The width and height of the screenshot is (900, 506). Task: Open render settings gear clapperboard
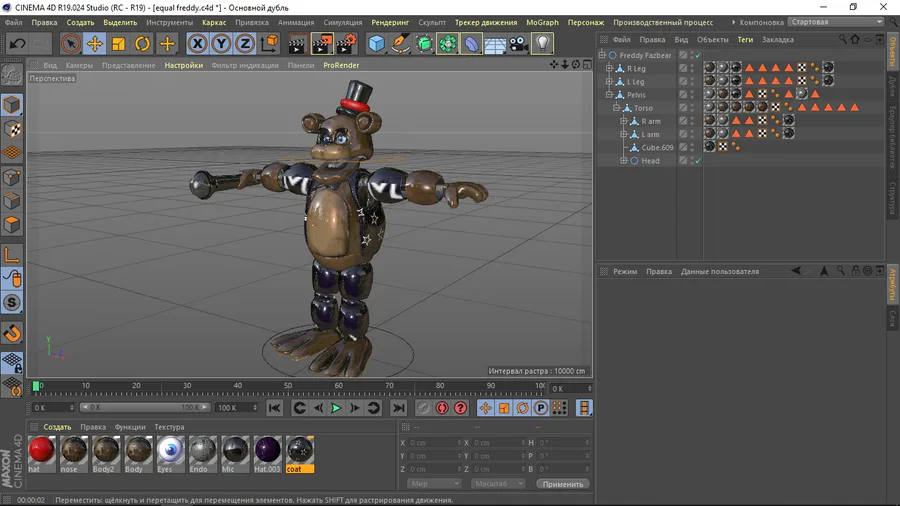tap(347, 44)
